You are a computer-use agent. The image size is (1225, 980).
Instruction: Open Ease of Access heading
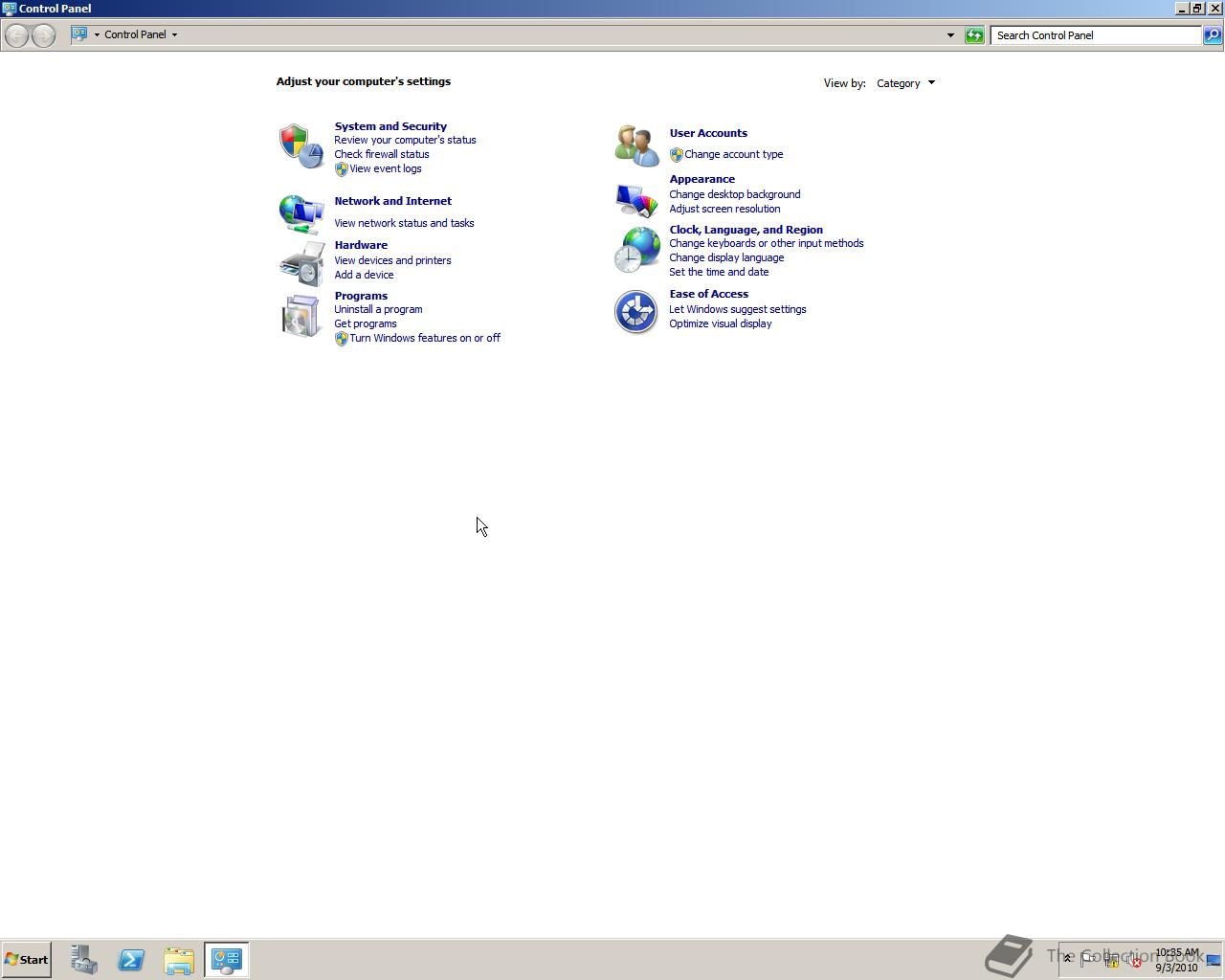click(708, 294)
